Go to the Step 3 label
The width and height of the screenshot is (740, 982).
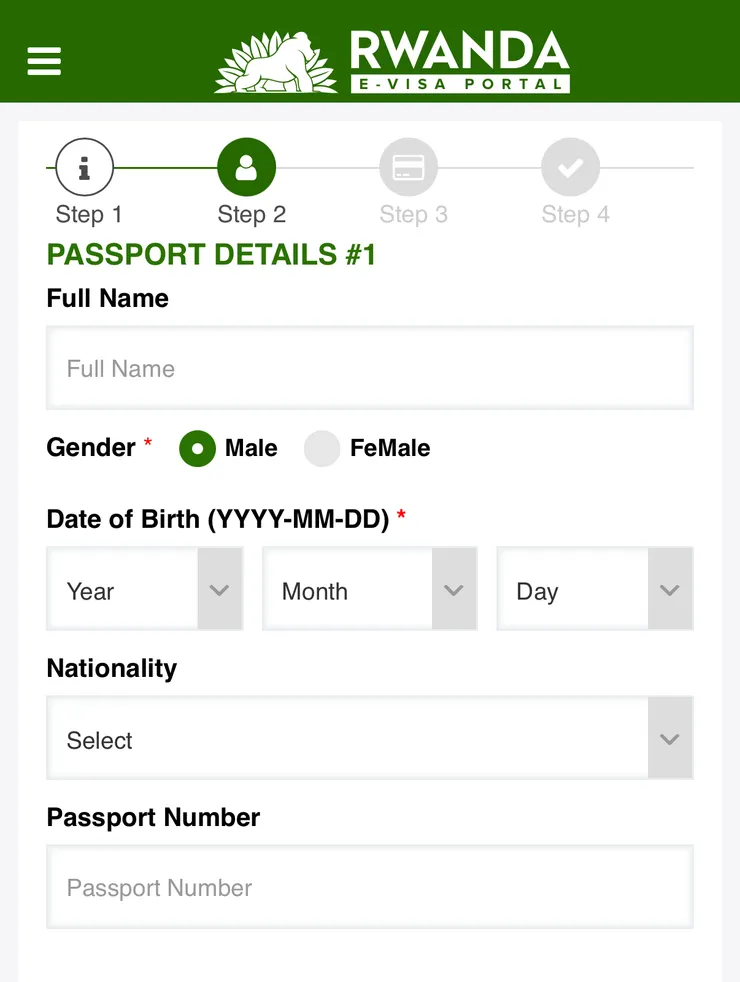(x=413, y=214)
